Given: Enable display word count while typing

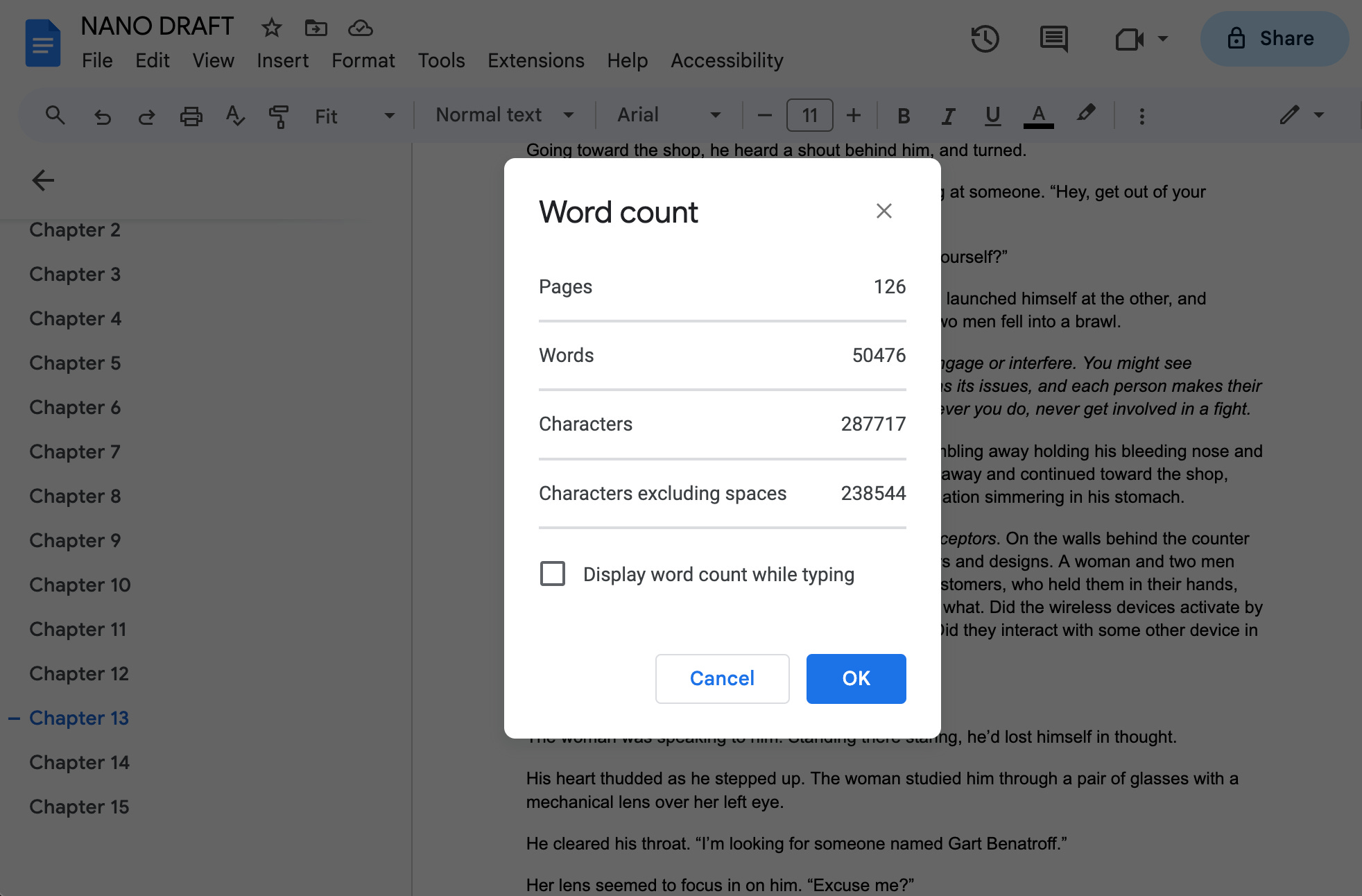Looking at the screenshot, I should coord(553,574).
